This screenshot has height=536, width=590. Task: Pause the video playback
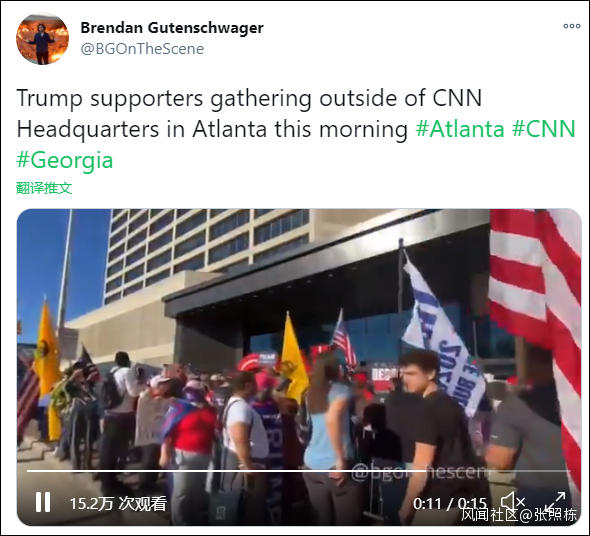tap(43, 502)
